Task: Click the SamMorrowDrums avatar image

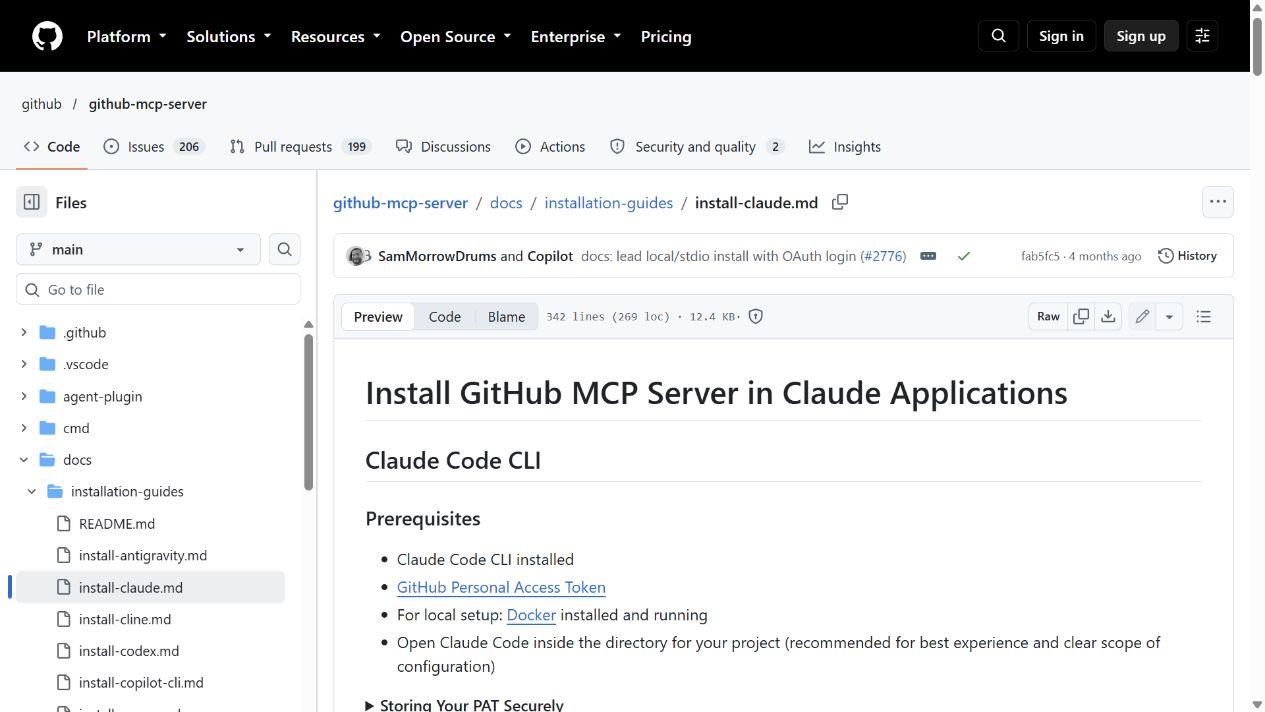Action: pos(355,256)
